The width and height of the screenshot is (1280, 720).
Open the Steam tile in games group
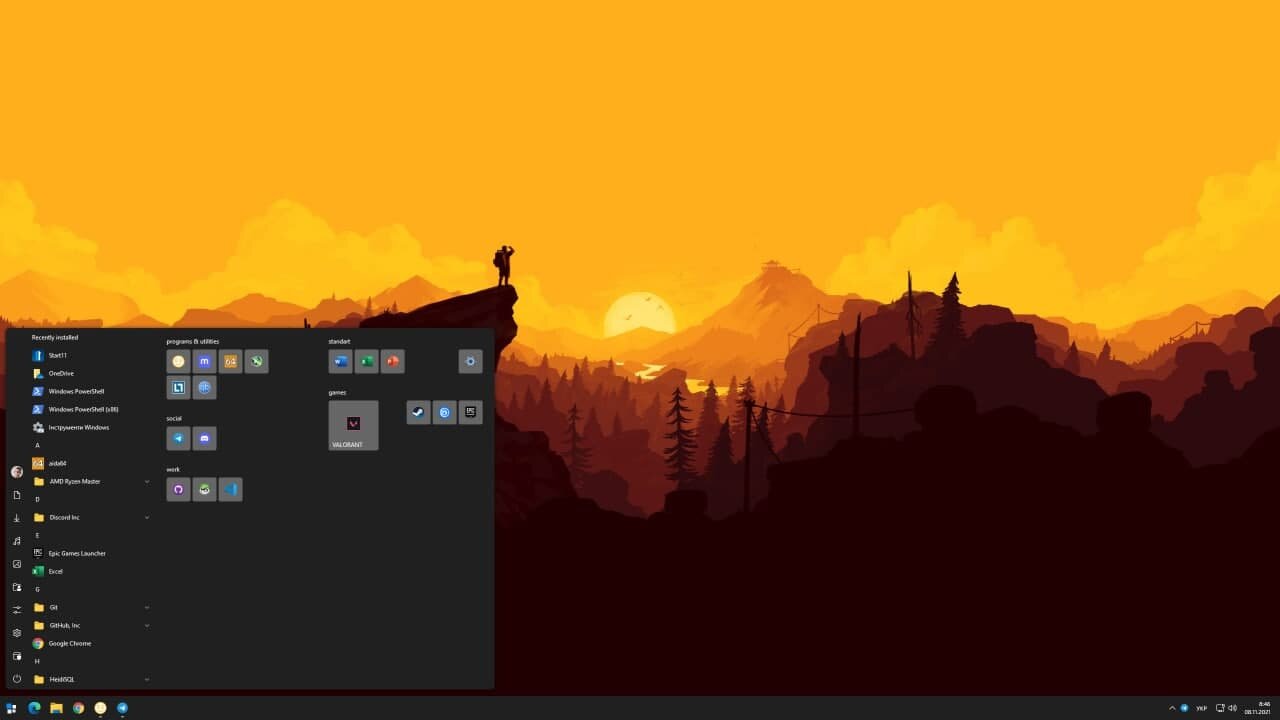[419, 412]
